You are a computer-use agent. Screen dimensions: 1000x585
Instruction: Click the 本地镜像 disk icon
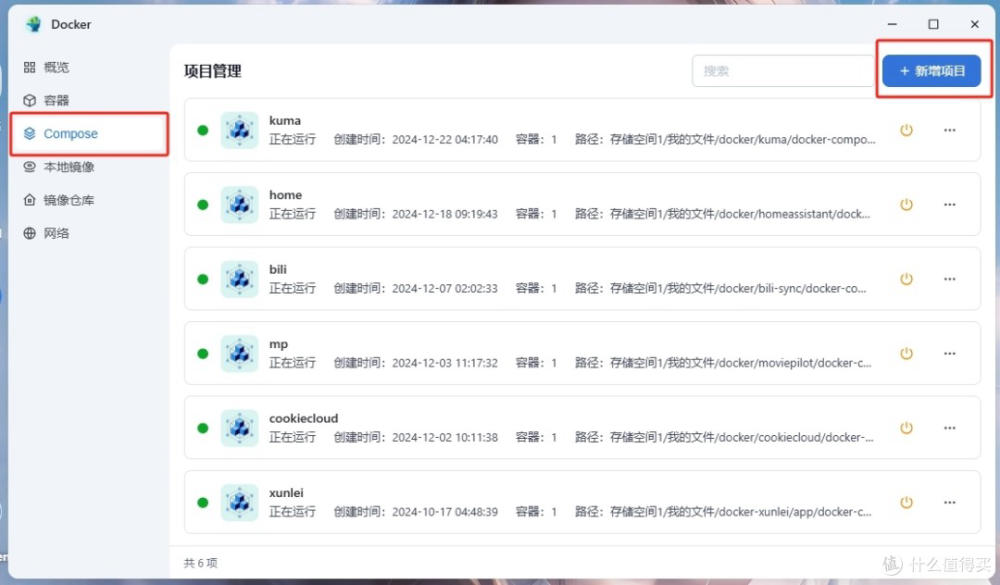pos(29,167)
